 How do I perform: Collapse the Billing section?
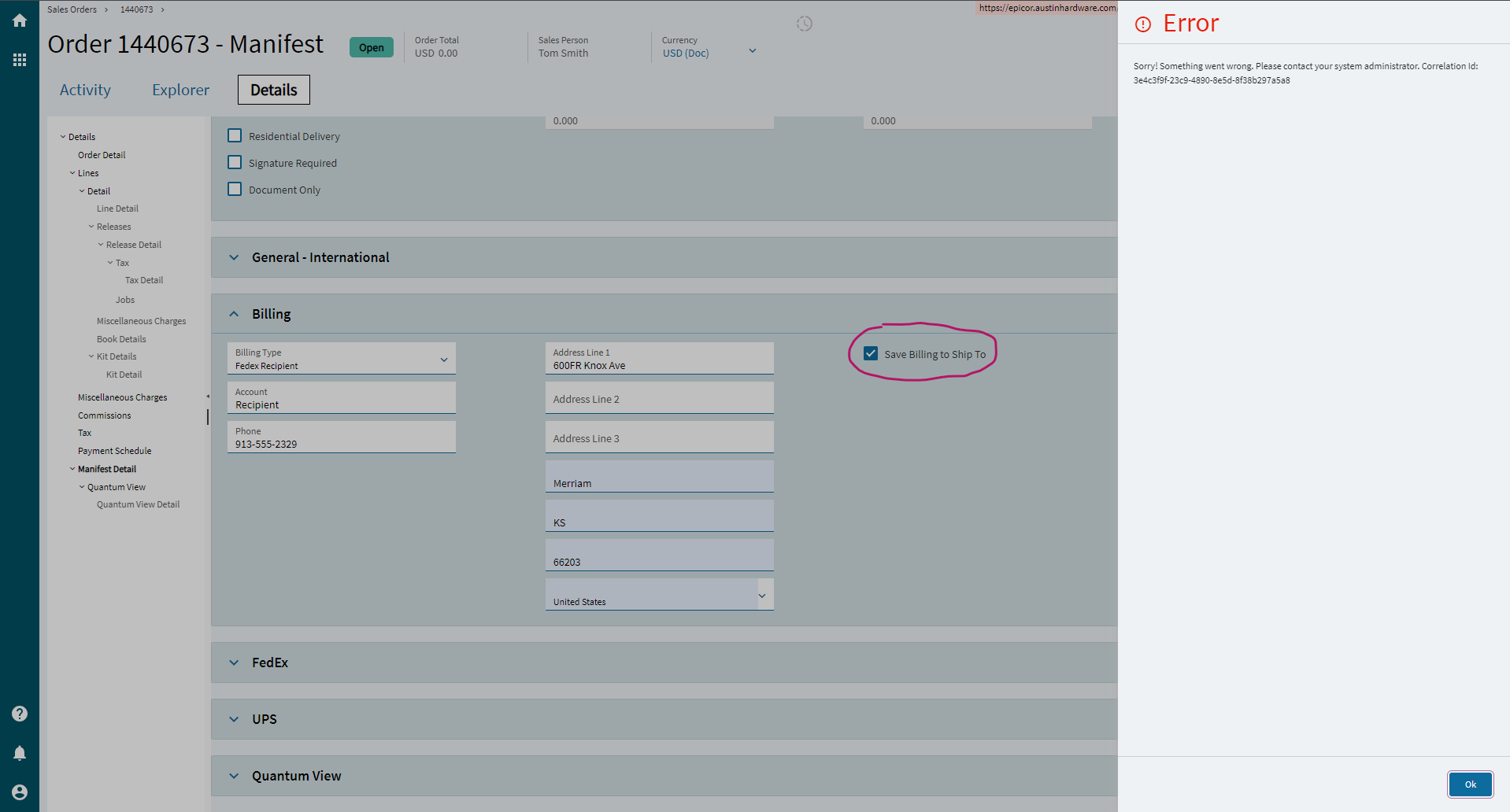(234, 313)
